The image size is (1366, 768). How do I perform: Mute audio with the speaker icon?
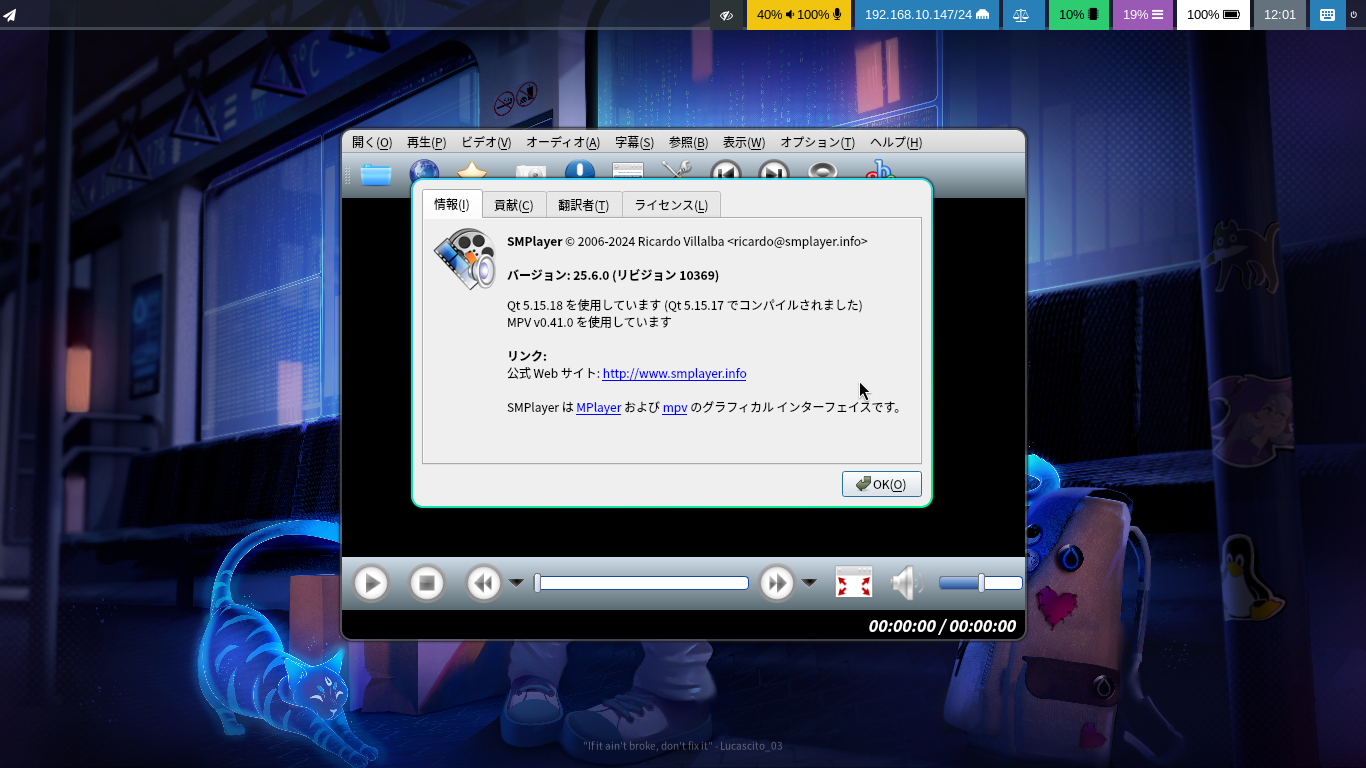[x=906, y=583]
